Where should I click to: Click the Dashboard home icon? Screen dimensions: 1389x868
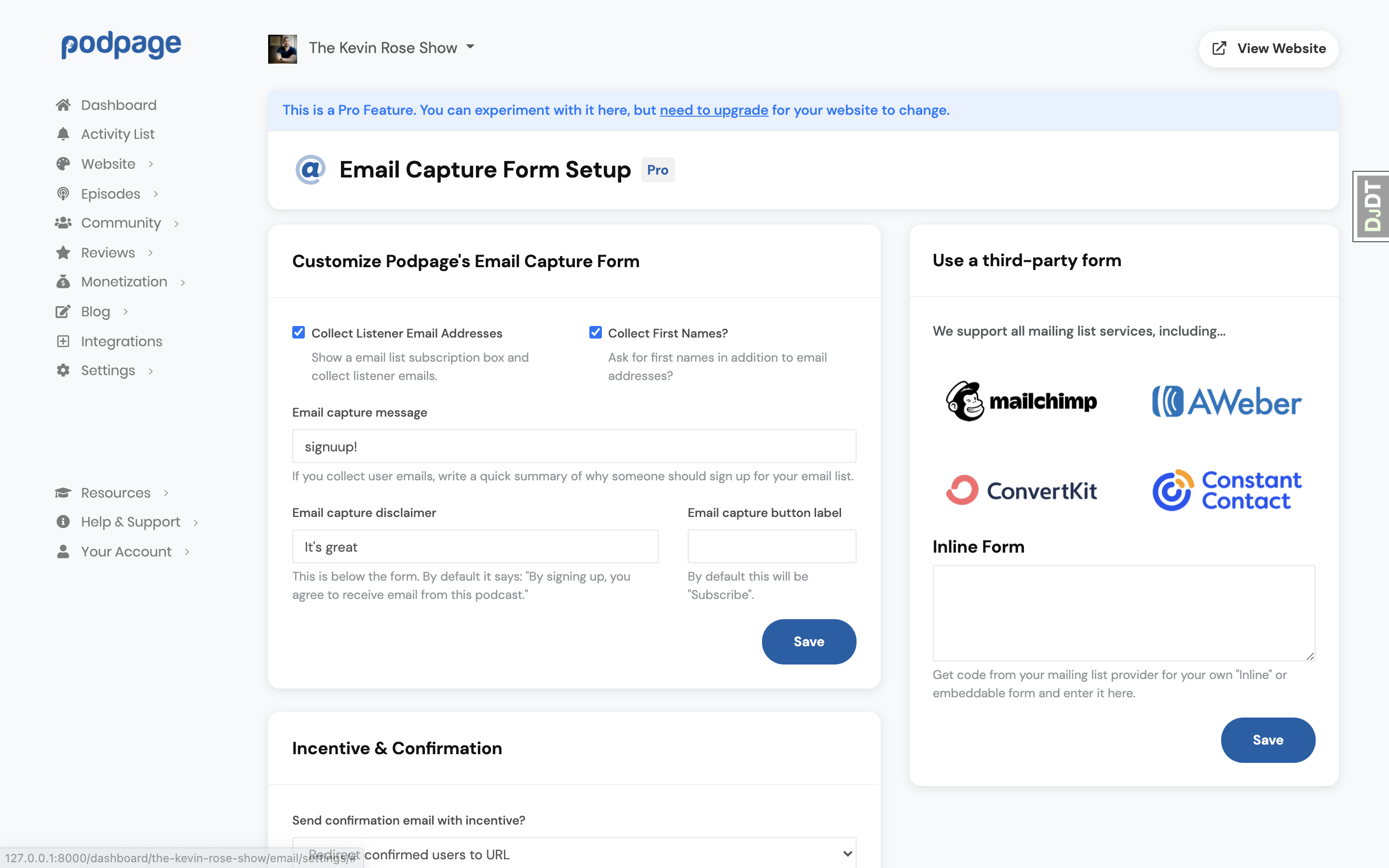coord(64,105)
